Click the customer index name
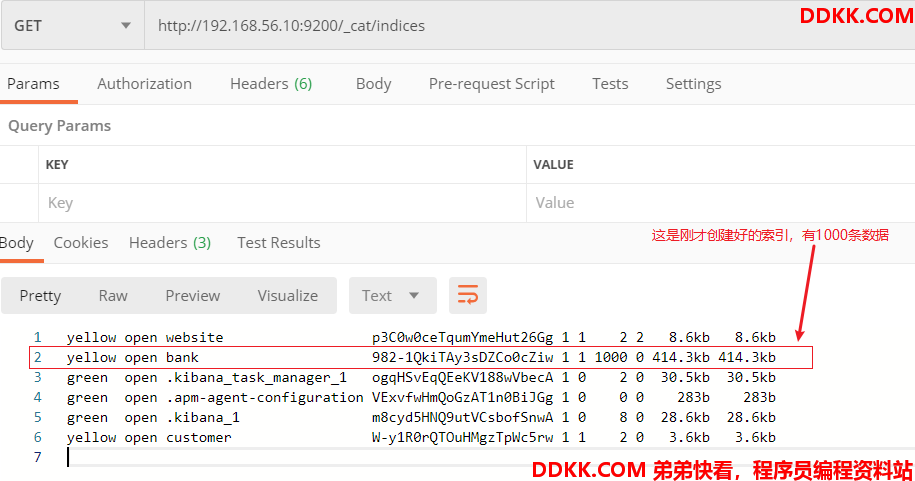This screenshot has height=481, width=915. pos(198,437)
